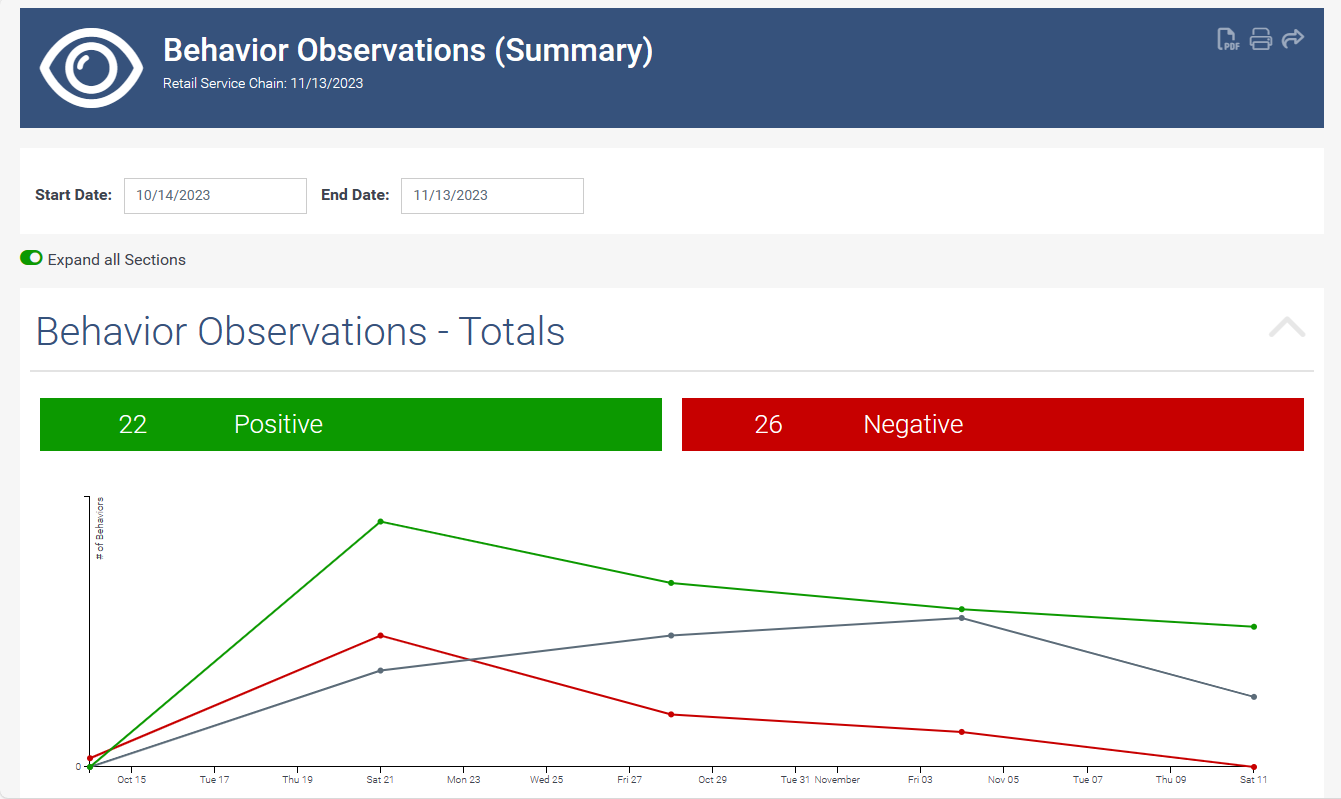Click the Behavior Observations - Totals heading
This screenshot has width=1341, height=799.
pyautogui.click(x=300, y=331)
